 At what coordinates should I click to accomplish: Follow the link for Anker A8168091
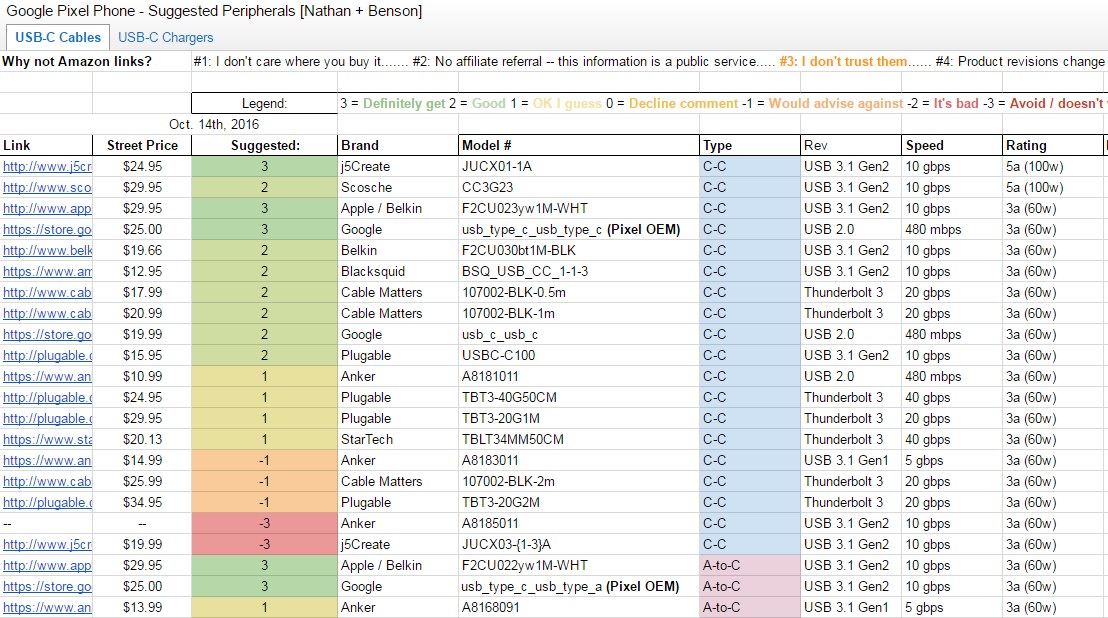point(47,607)
